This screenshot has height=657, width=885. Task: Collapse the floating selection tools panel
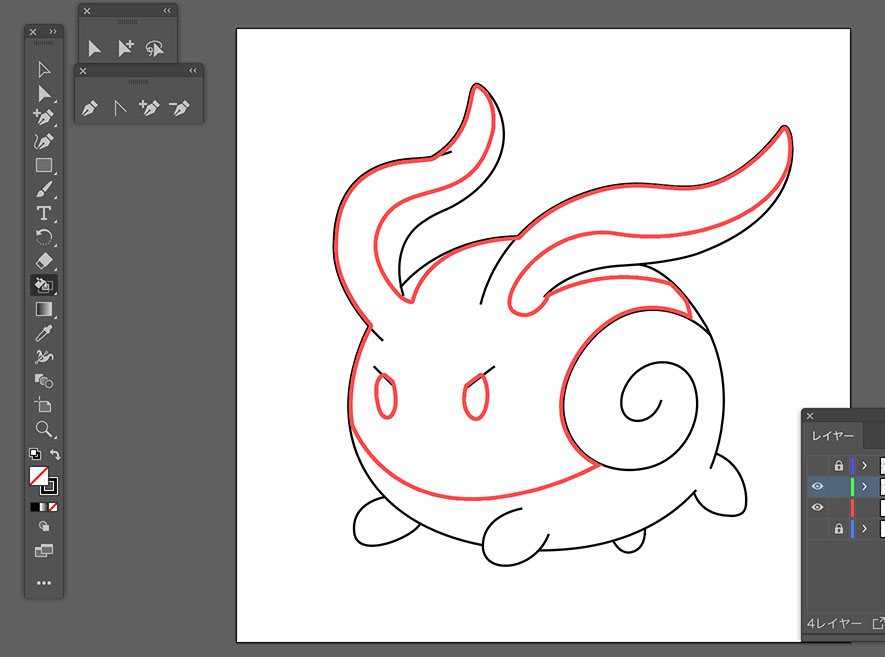(x=167, y=11)
